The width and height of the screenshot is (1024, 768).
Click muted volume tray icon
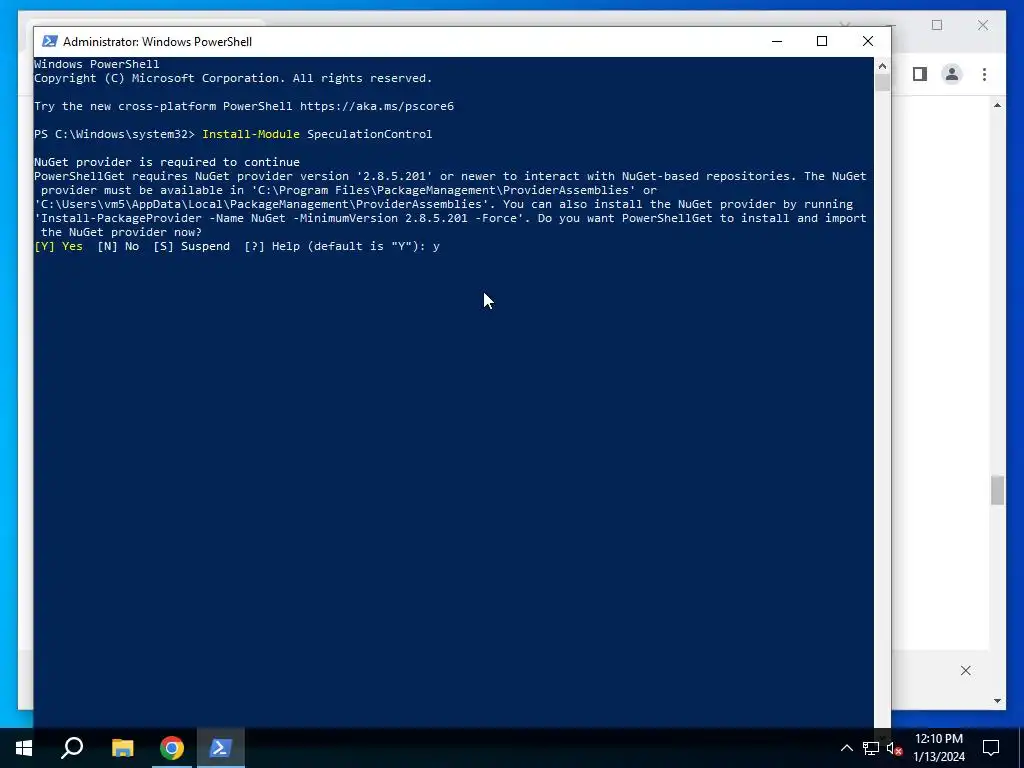point(894,748)
